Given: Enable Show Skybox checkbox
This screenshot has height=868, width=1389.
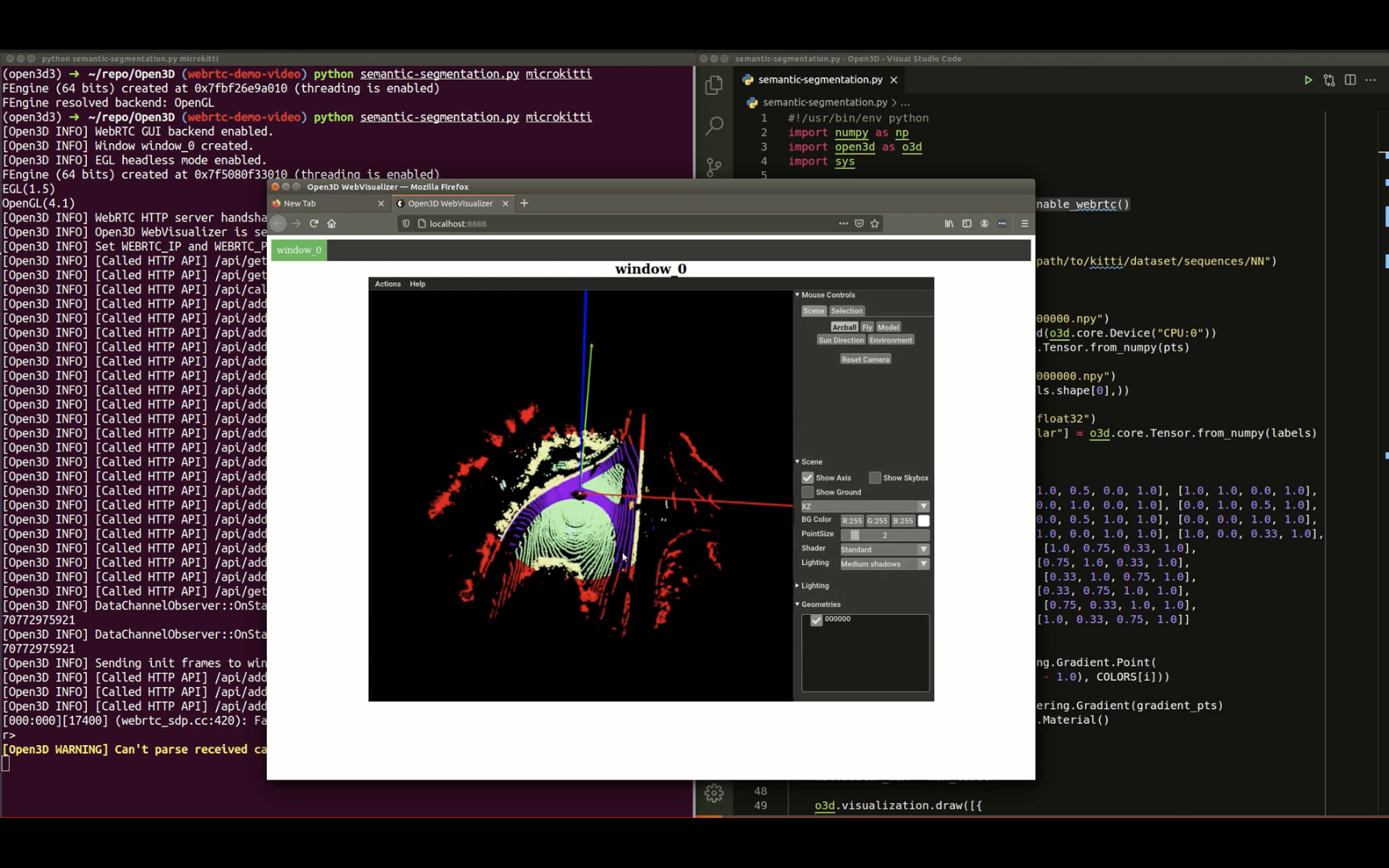Looking at the screenshot, I should [x=875, y=477].
